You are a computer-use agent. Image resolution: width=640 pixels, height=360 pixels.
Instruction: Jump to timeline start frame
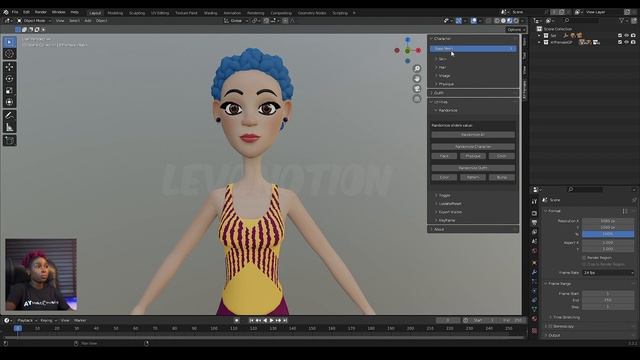point(251,320)
